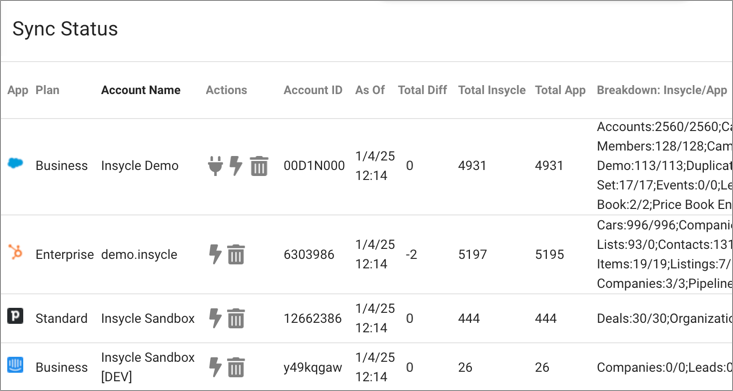Click trash icon for account 12662386
Viewport: 733px width, 391px height.
pyautogui.click(x=236, y=318)
